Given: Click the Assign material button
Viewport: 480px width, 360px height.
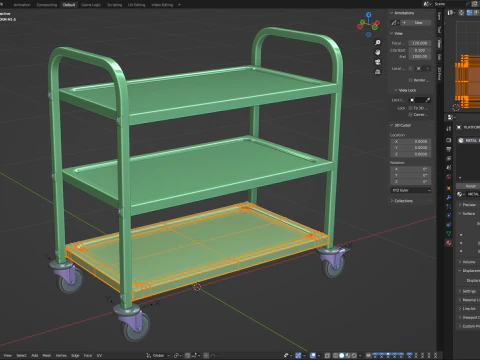Looking at the screenshot, I should (470, 186).
